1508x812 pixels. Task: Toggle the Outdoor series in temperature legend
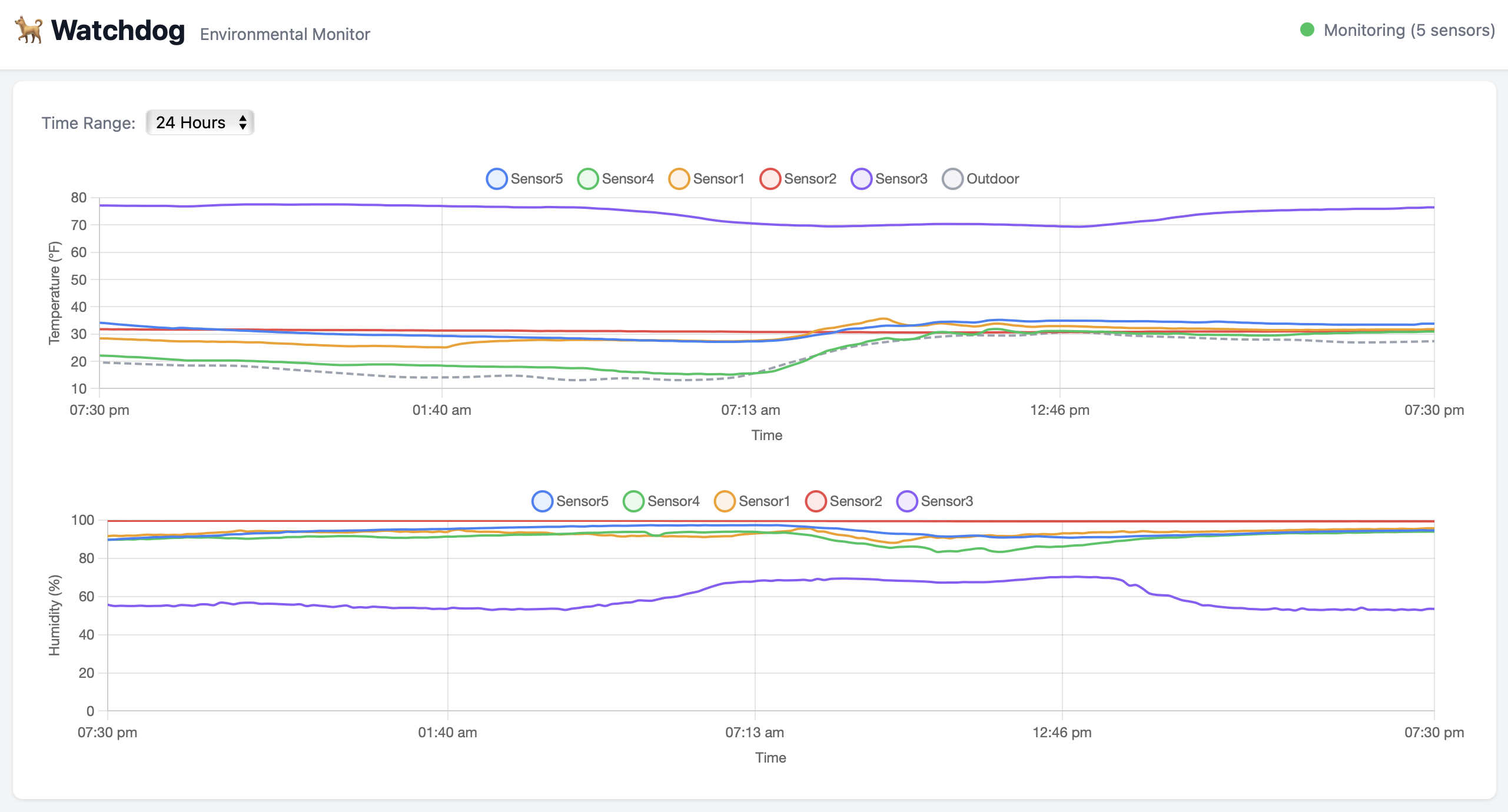point(952,179)
